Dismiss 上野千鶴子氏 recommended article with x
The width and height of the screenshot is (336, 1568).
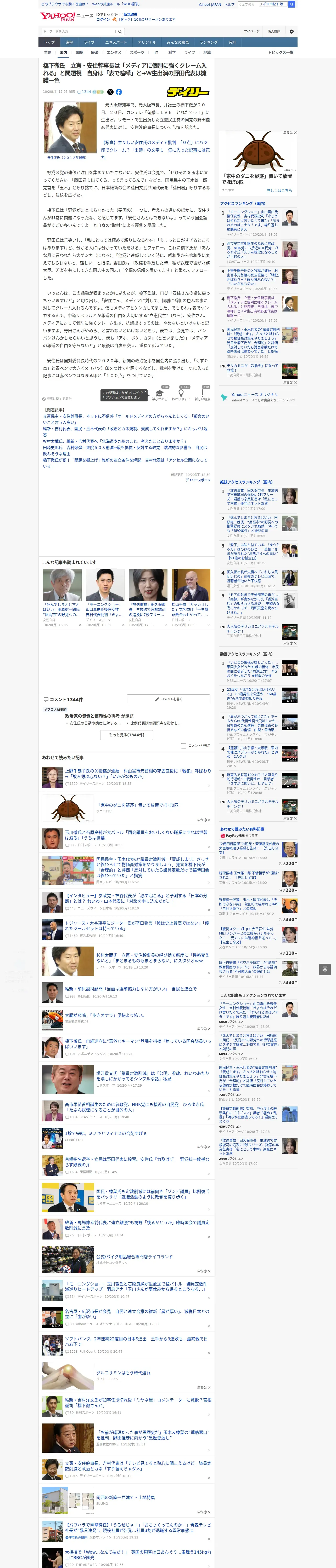(209, 786)
